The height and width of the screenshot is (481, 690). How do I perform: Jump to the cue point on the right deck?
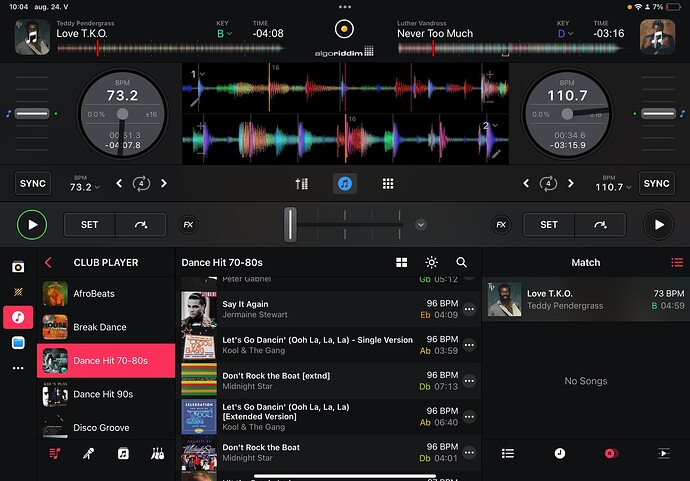[600, 225]
